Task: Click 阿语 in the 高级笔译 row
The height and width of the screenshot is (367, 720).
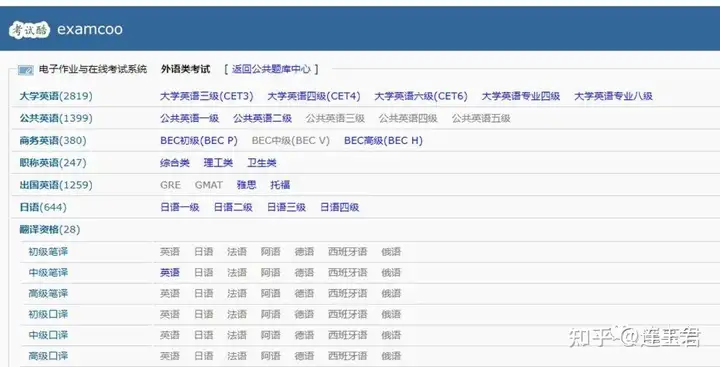Action: 270,293
